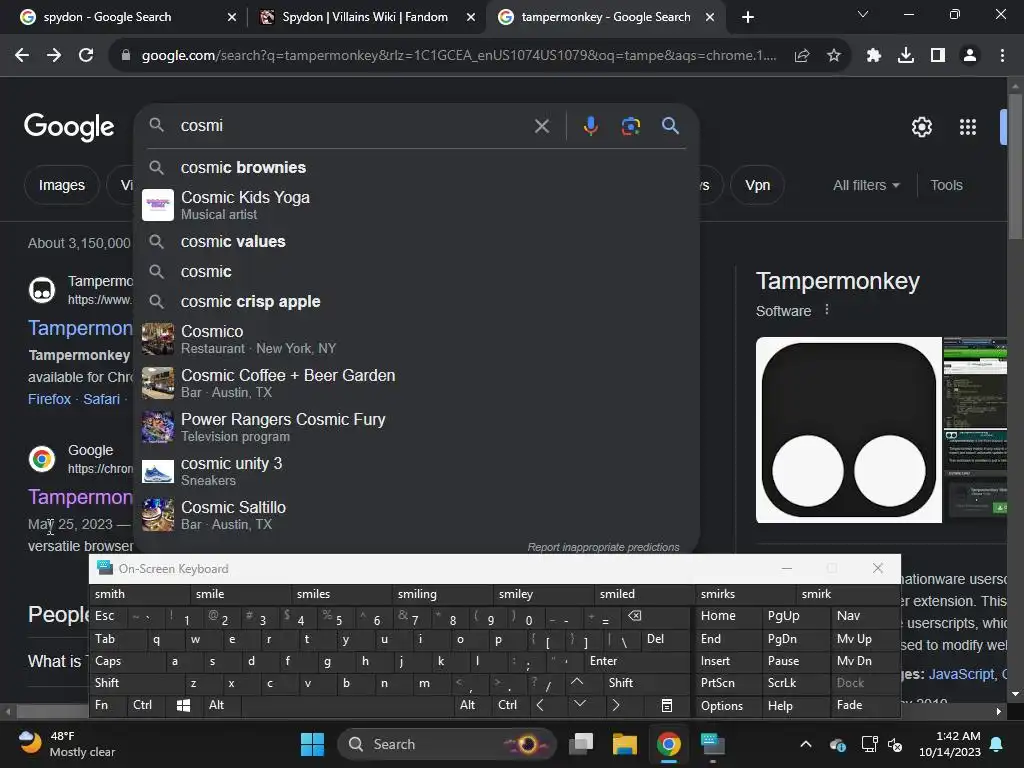The width and height of the screenshot is (1024, 768).
Task: Open the Safari sitelink
Action: (x=101, y=399)
